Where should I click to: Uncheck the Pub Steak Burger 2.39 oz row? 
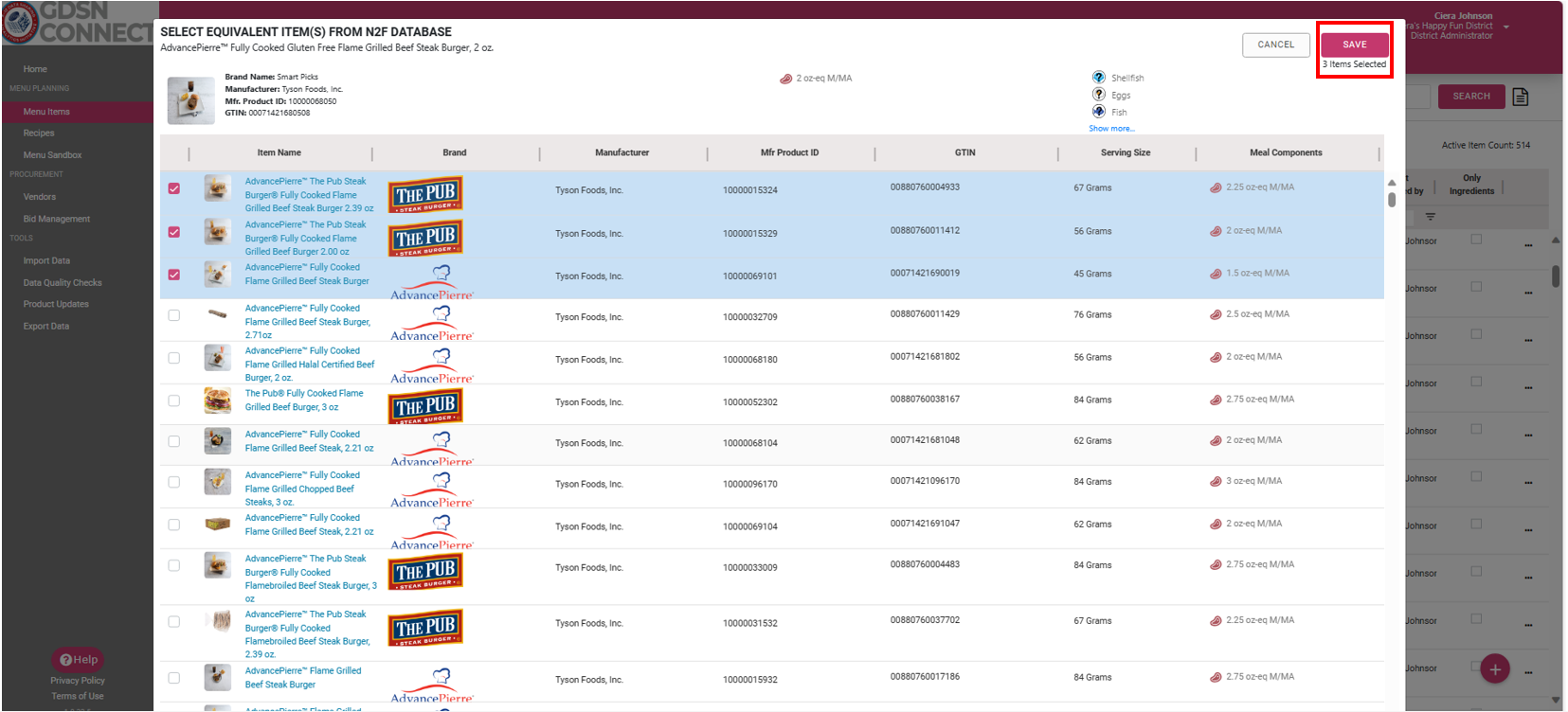pyautogui.click(x=174, y=188)
